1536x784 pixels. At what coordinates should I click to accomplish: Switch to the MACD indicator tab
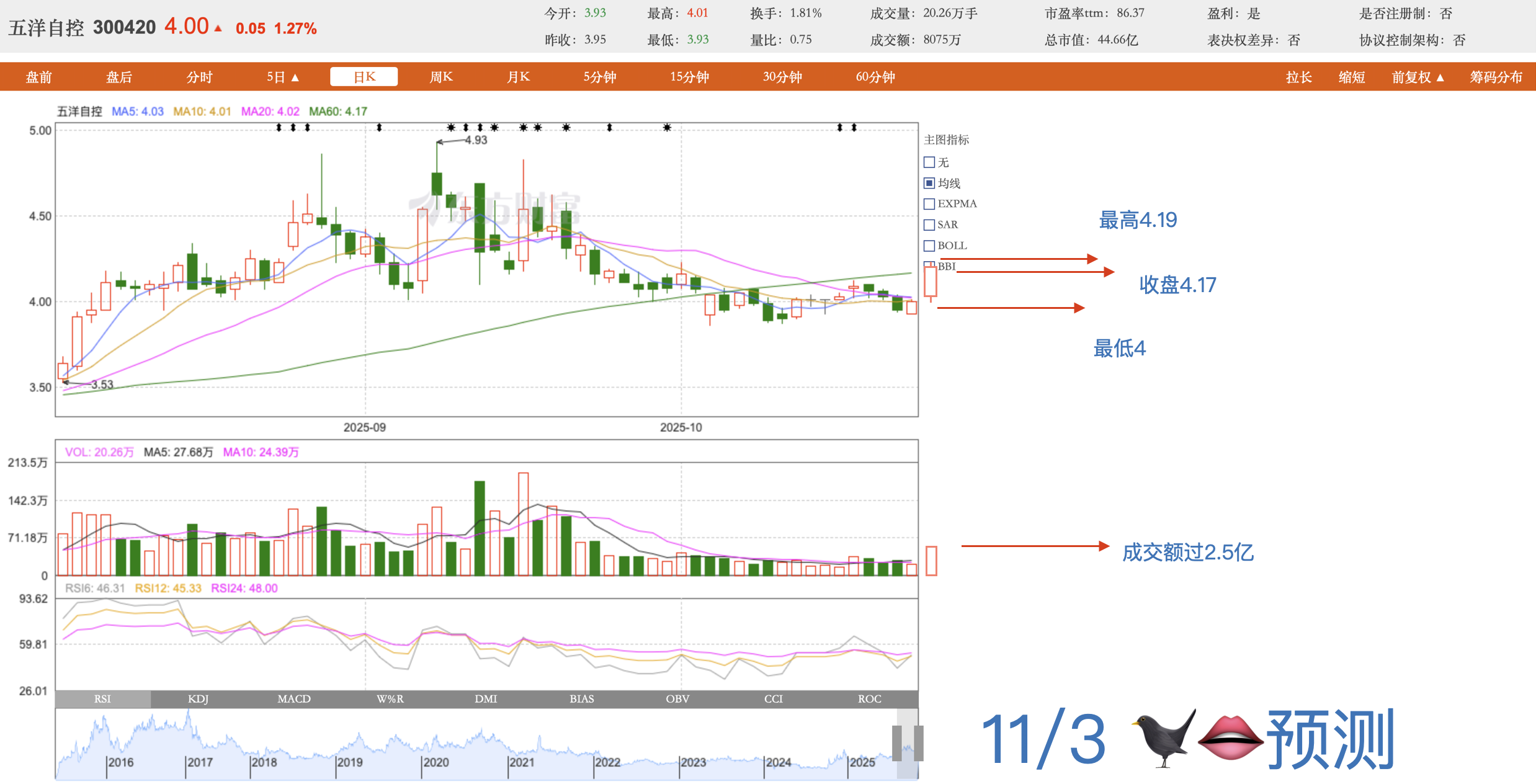pyautogui.click(x=294, y=698)
